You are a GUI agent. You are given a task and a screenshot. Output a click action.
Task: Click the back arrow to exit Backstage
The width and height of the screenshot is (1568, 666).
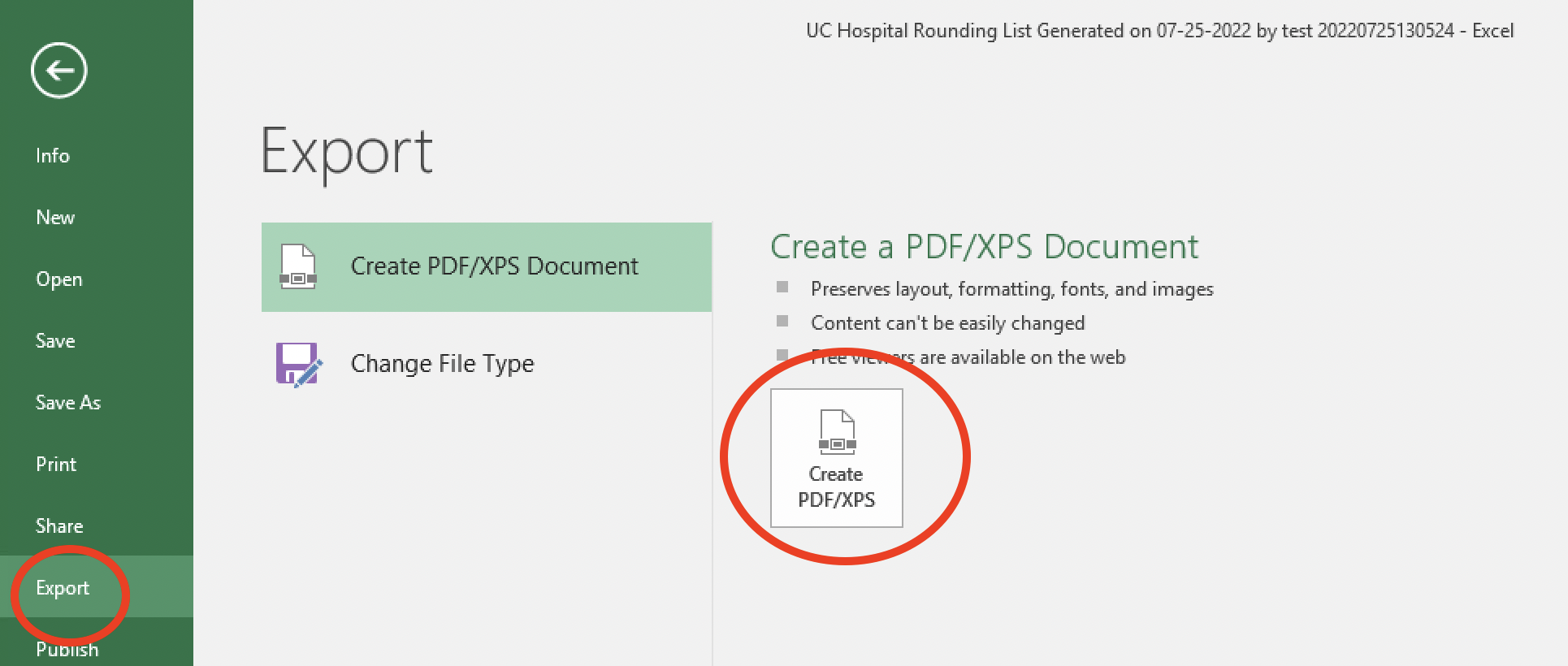pos(59,71)
